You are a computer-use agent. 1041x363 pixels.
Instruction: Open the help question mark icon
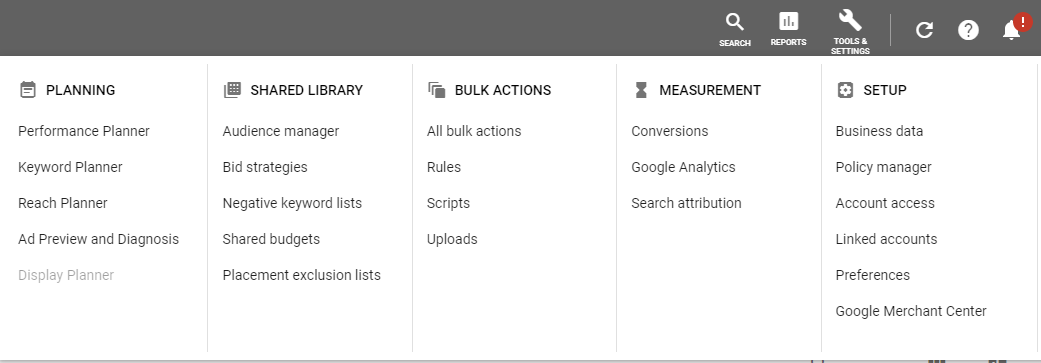968,30
